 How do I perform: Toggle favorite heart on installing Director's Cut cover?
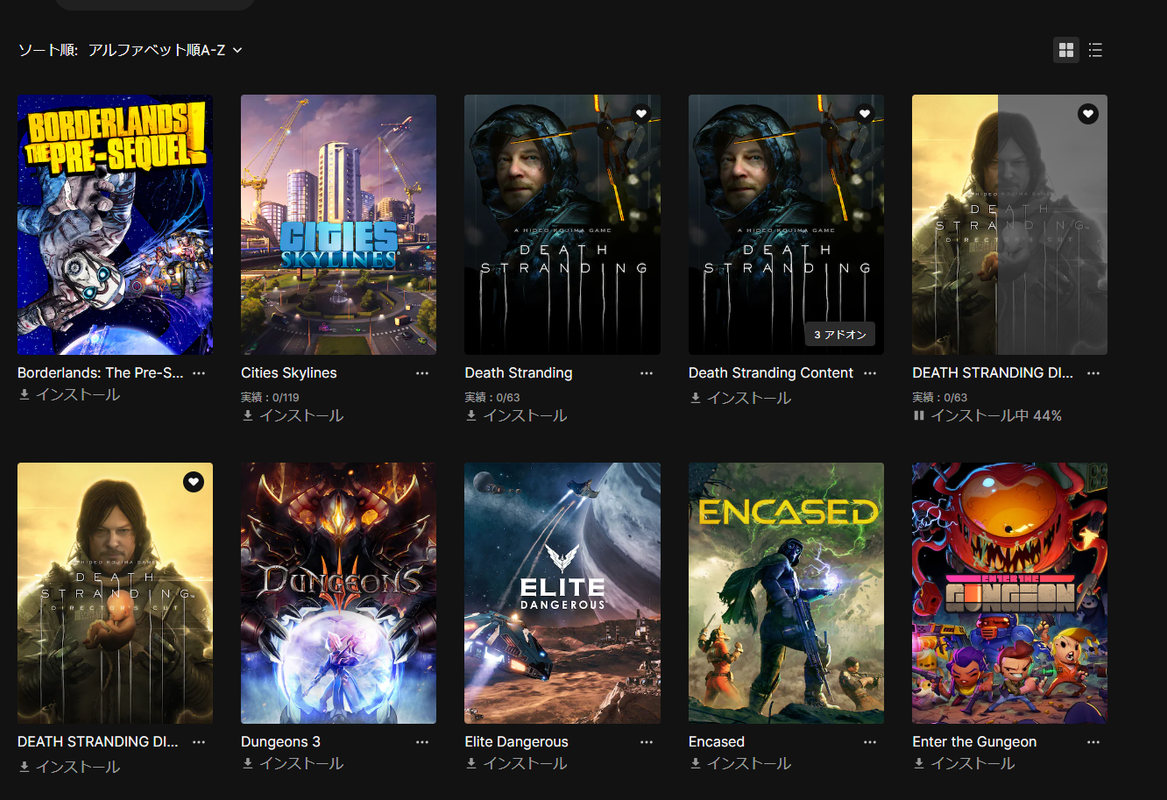click(1088, 113)
